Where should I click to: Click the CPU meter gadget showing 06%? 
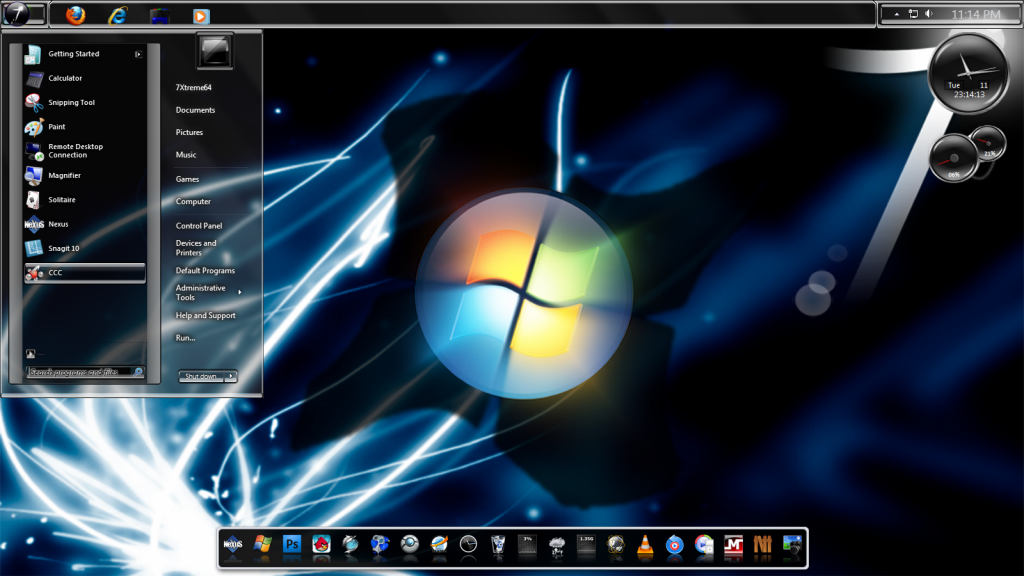pos(953,159)
